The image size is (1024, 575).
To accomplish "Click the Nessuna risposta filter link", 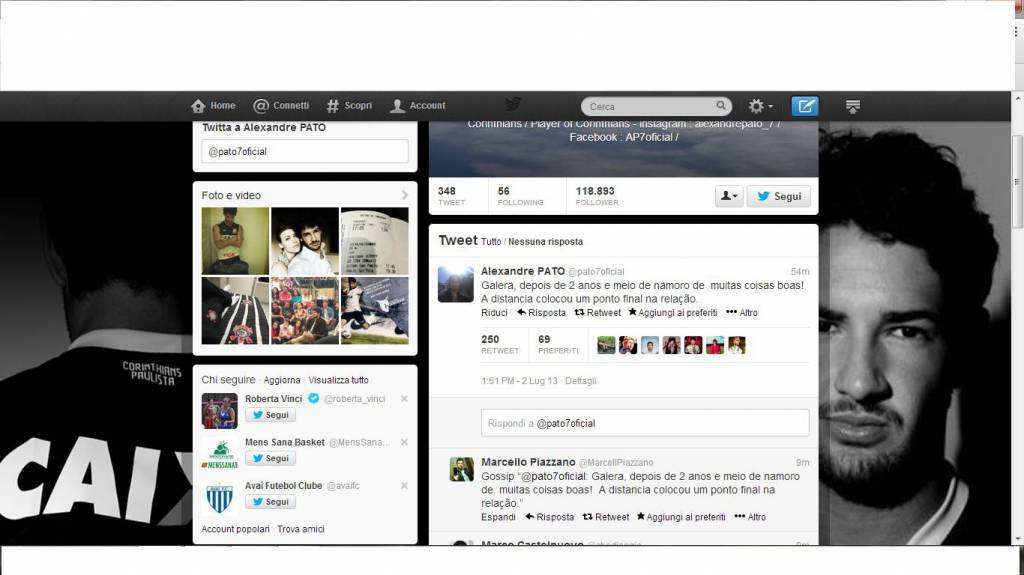I will 545,242.
